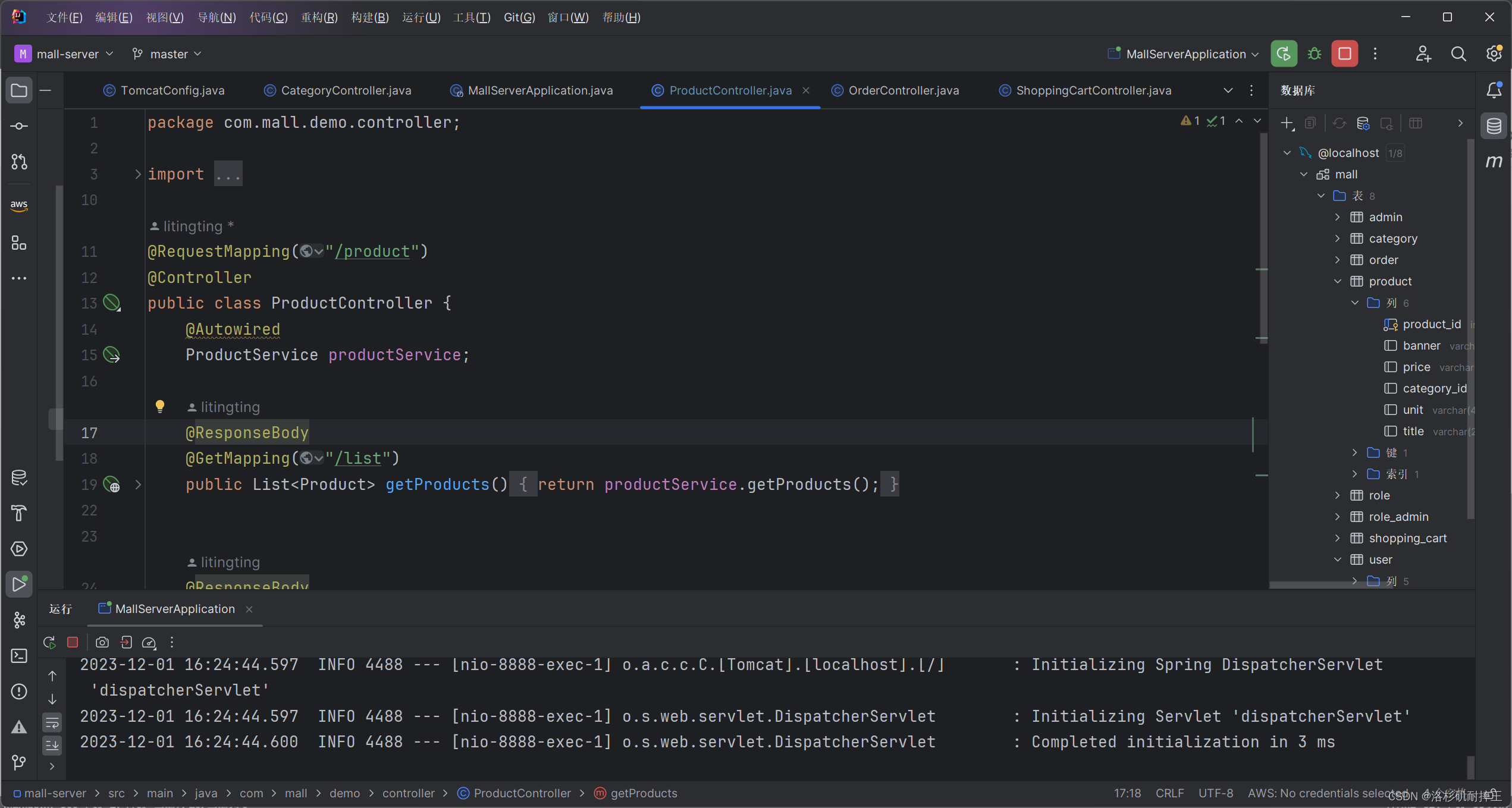Collapse the mall schema node

pos(1304,174)
